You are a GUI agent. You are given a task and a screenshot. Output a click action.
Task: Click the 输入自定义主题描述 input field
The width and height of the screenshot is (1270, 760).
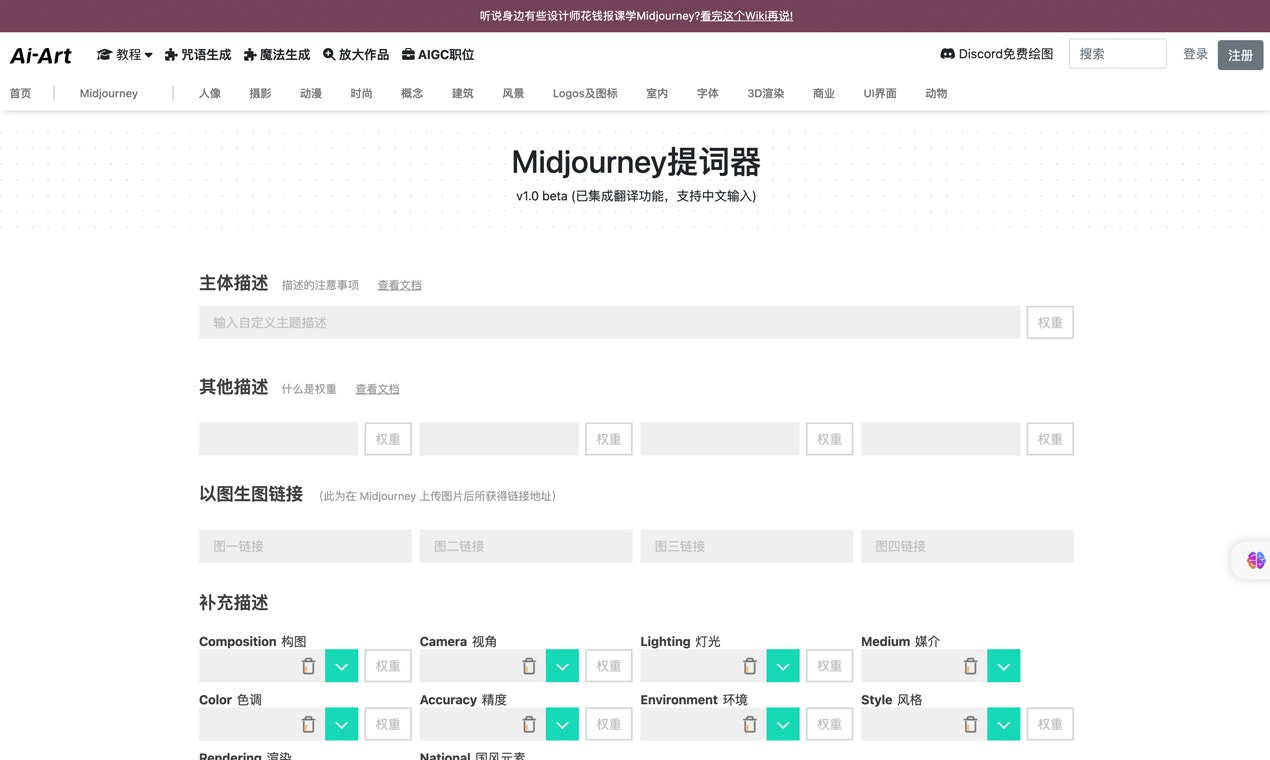[609, 323]
